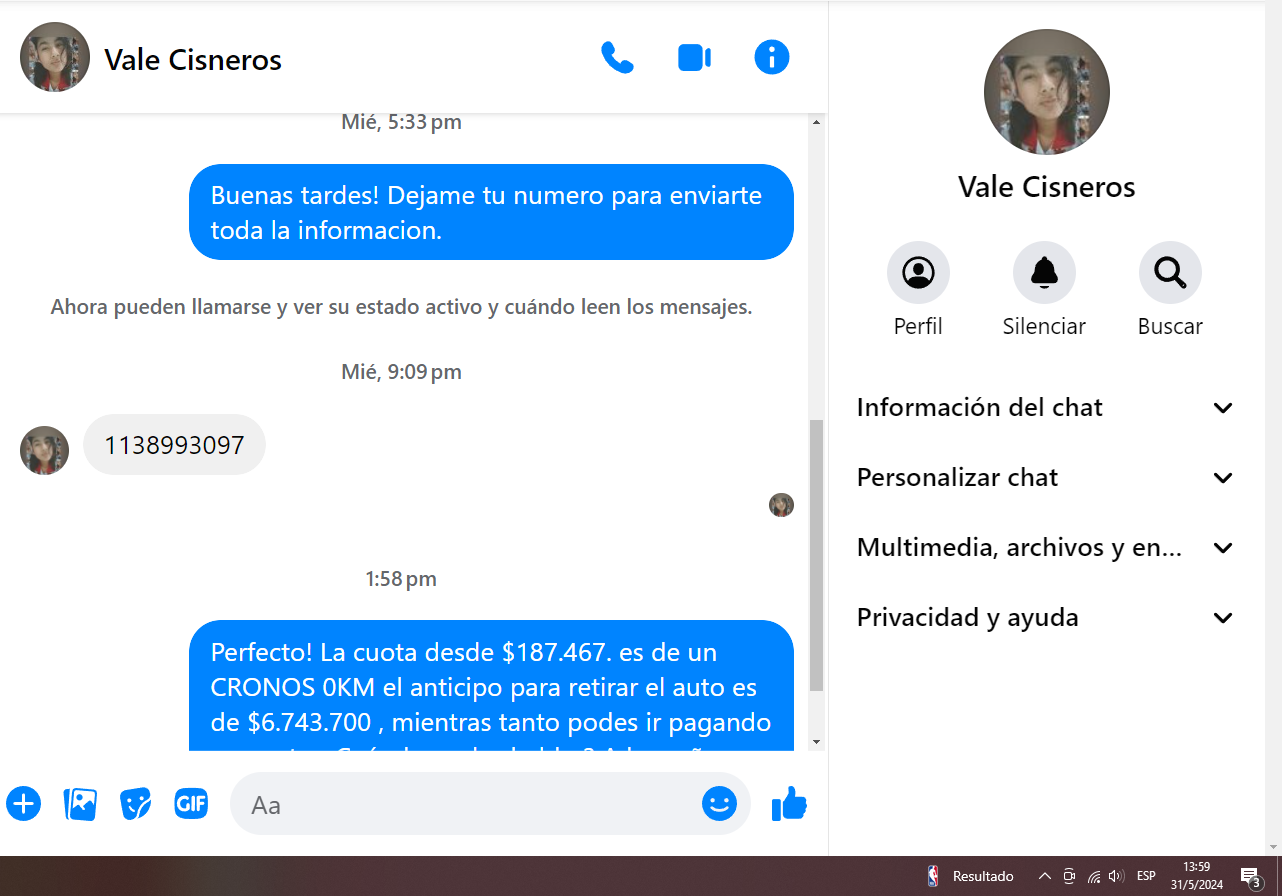Expand Multimedia, archivos section

coord(1045,548)
